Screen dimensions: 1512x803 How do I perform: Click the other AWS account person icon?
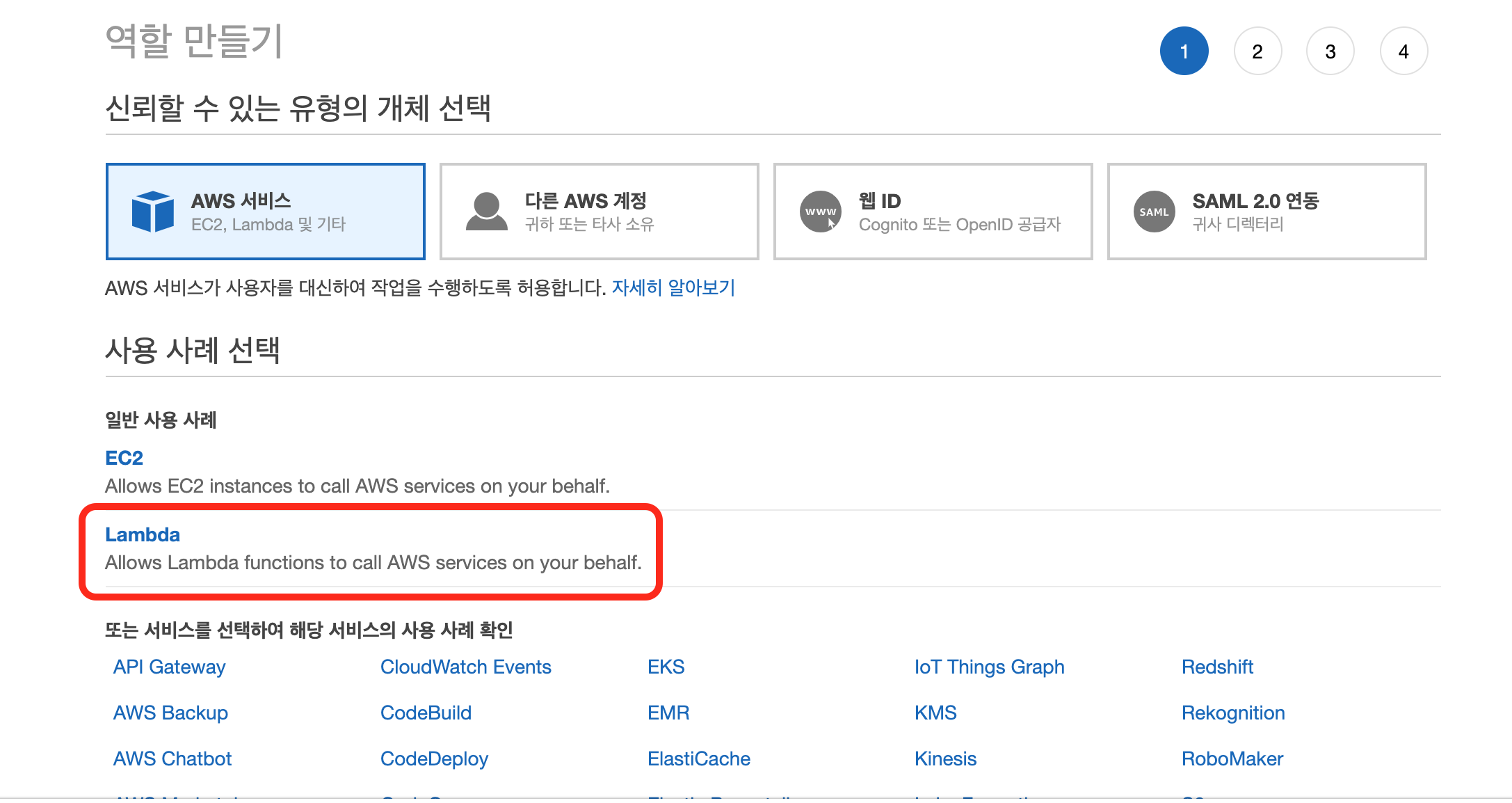(486, 212)
